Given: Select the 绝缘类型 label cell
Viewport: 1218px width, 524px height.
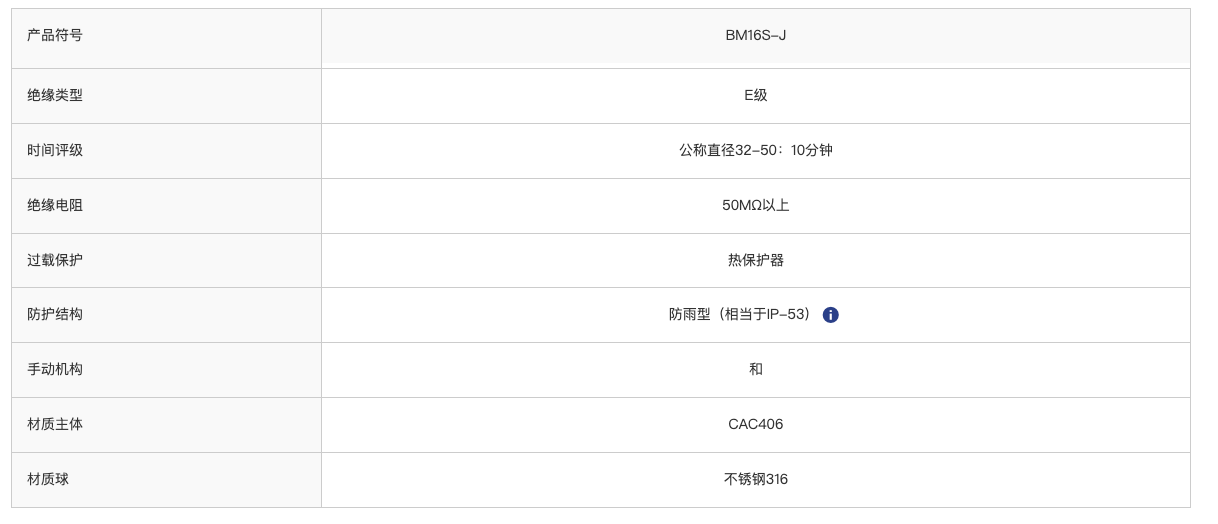Looking at the screenshot, I should pos(166,96).
